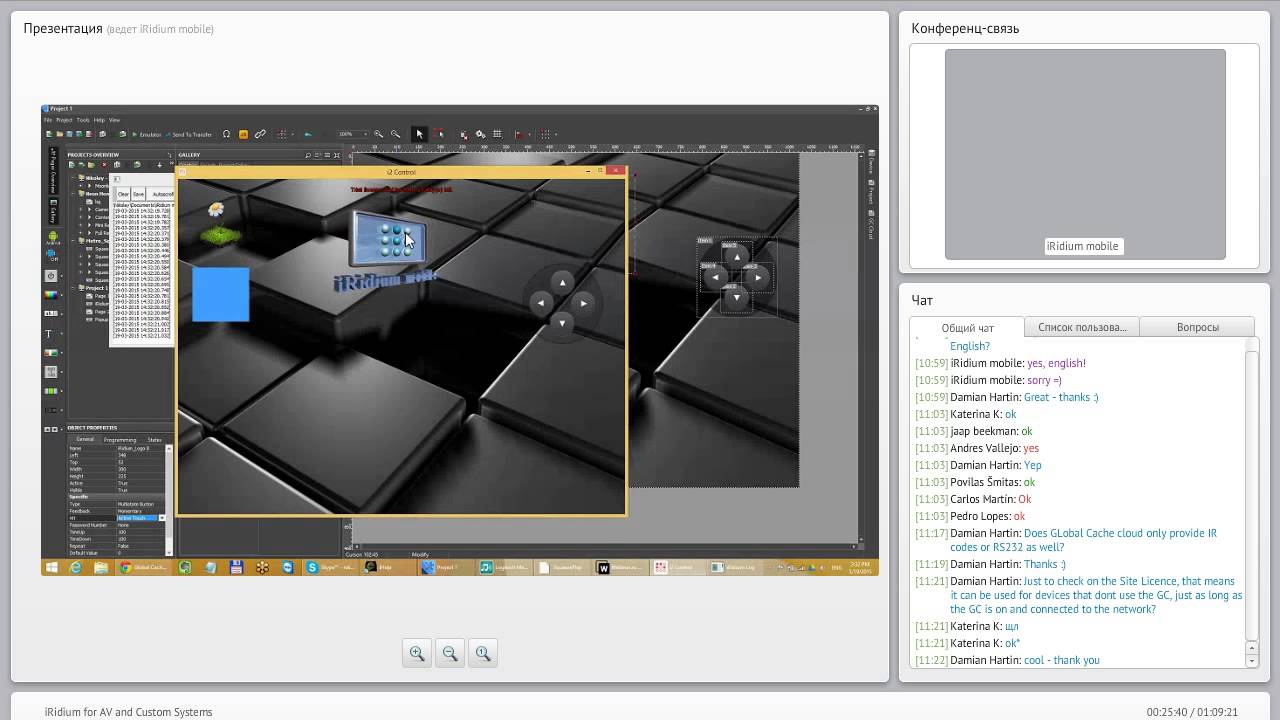Click the left arrow in emulator D-pad
Image resolution: width=1280 pixels, height=720 pixels.
point(541,302)
